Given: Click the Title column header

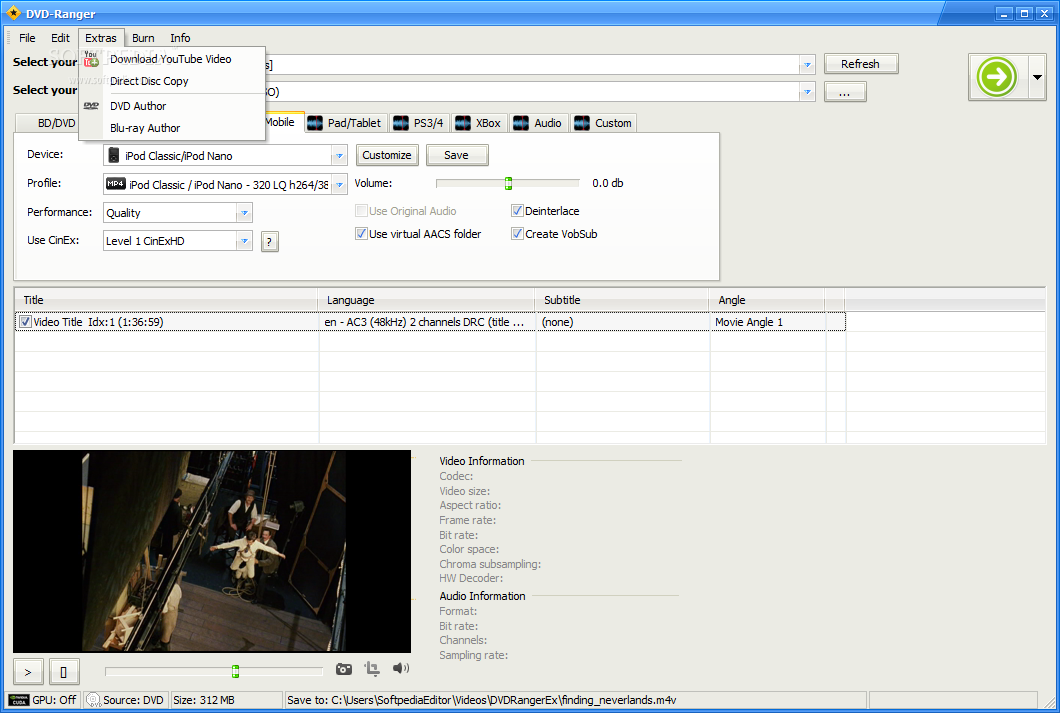Looking at the screenshot, I should (x=166, y=300).
